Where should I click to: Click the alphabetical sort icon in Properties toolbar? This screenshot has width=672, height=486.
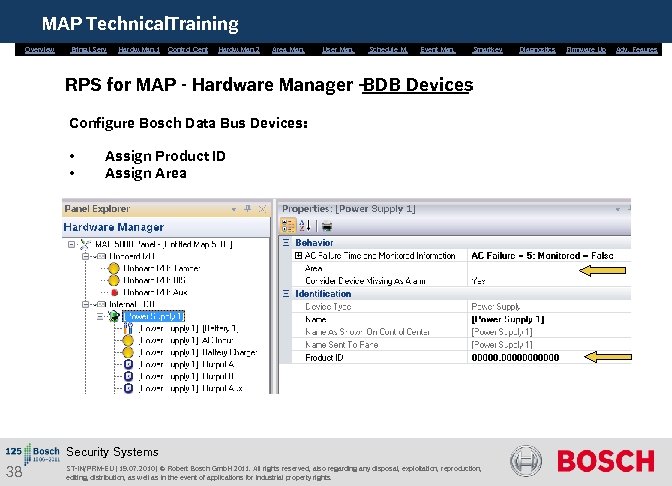click(x=305, y=226)
